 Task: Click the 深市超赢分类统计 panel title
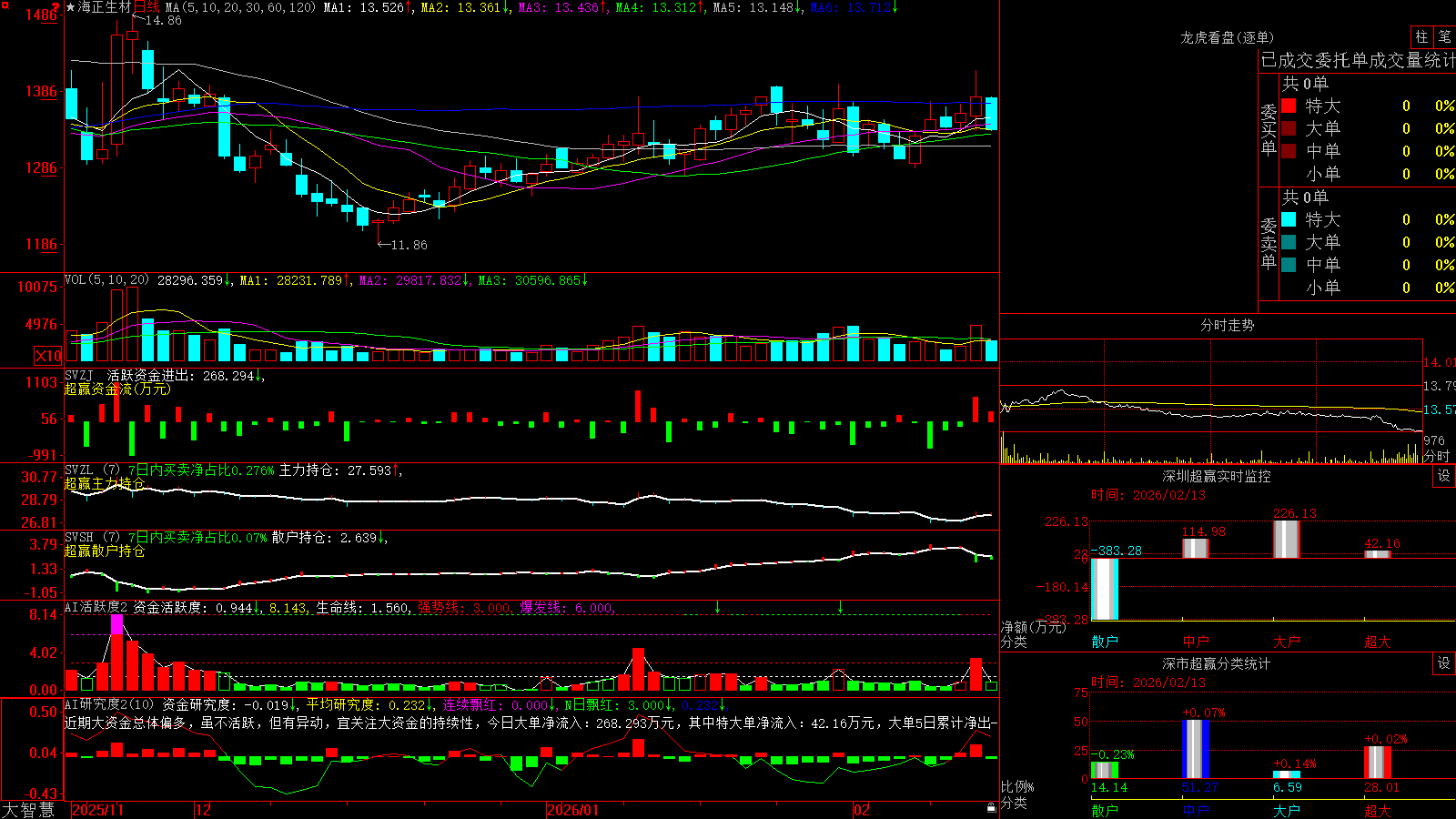point(1217,663)
